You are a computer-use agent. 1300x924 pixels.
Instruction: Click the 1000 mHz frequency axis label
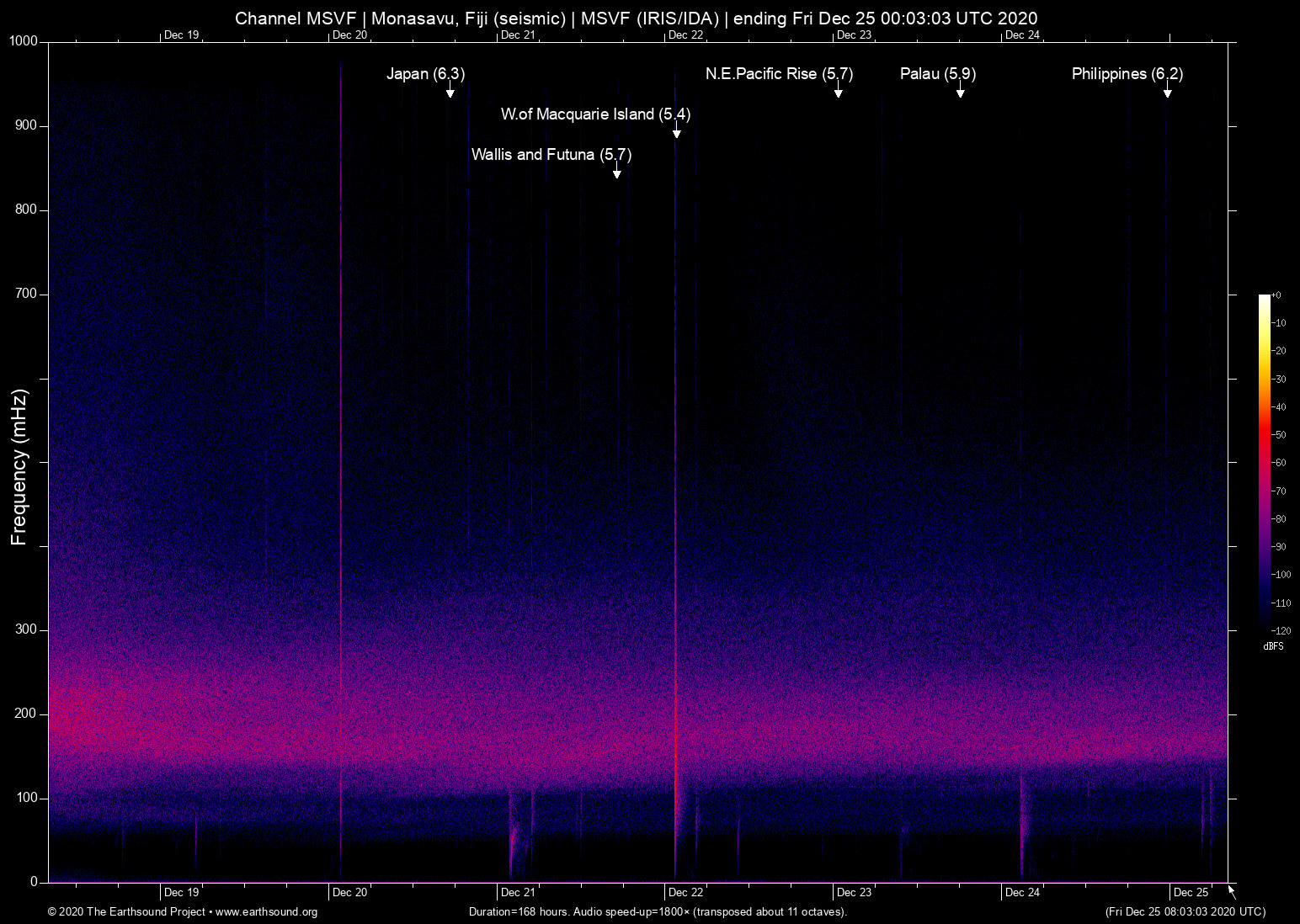23,41
